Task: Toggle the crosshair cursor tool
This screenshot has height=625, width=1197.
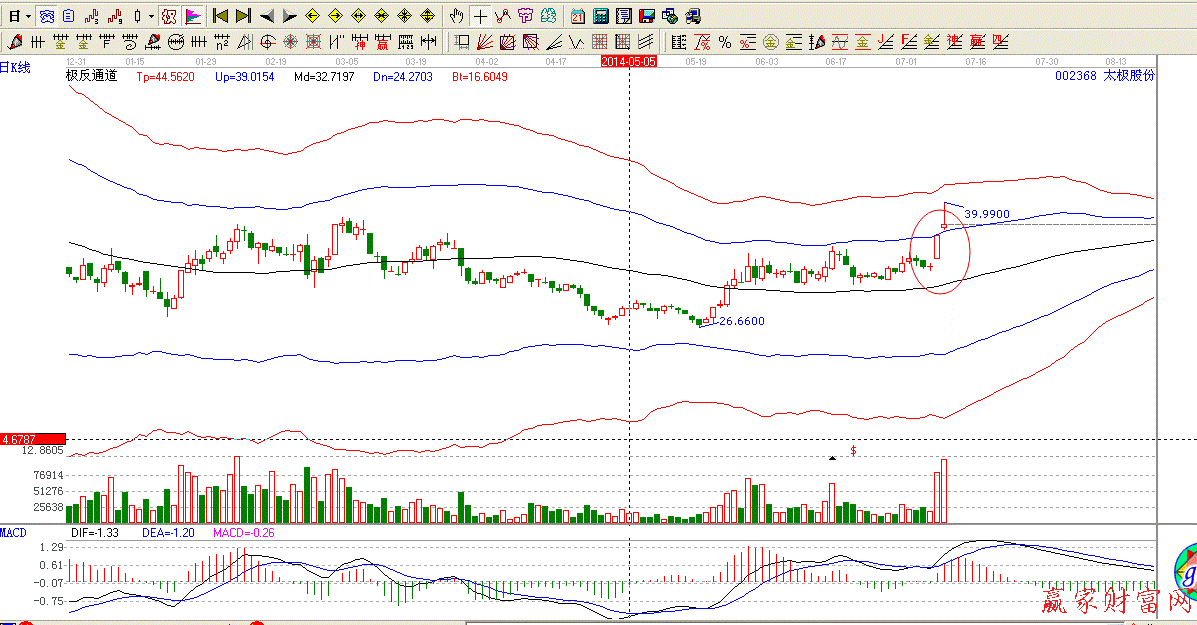Action: tap(480, 16)
